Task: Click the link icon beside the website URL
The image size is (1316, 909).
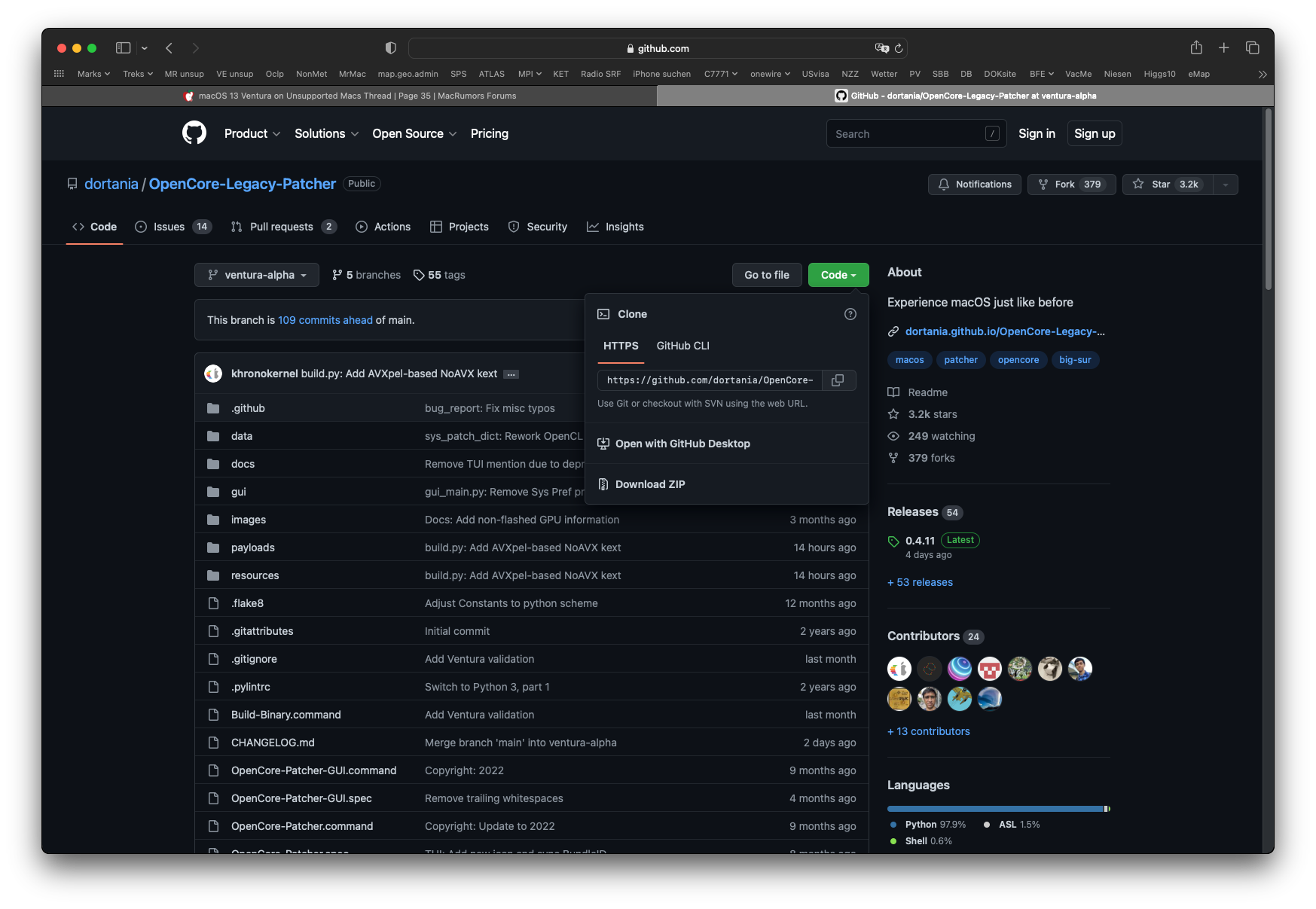Action: click(893, 331)
